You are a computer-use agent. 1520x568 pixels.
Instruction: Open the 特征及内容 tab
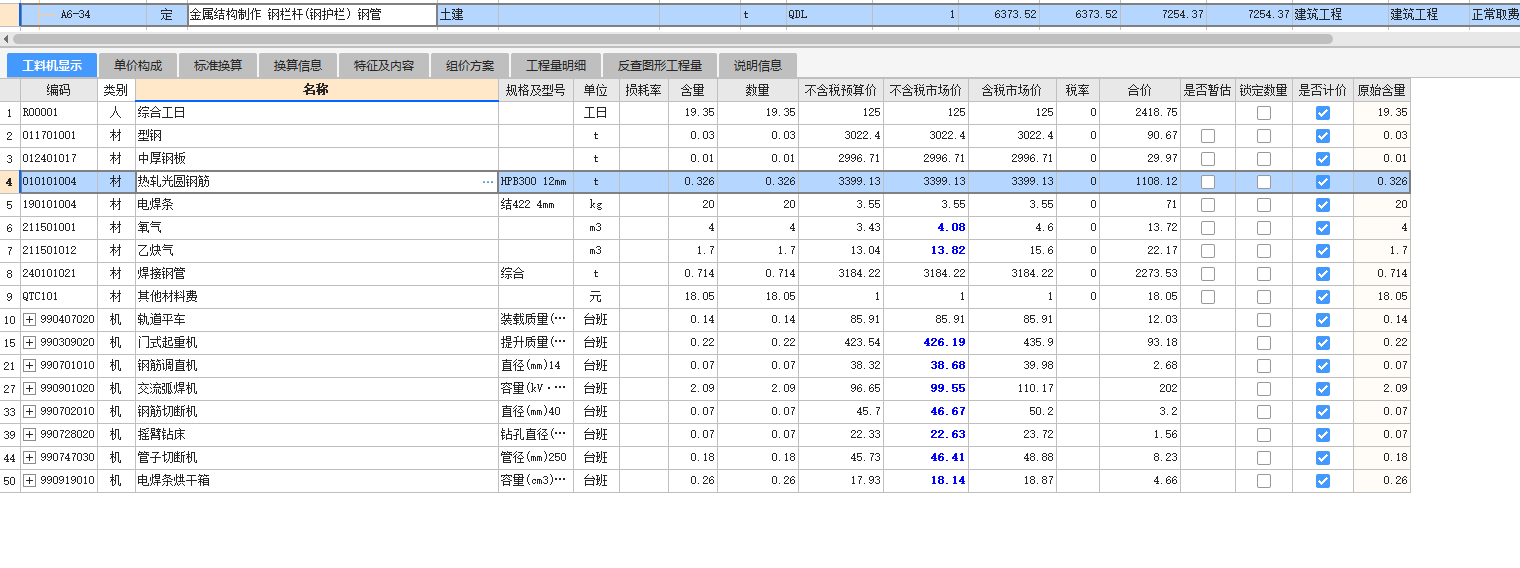[x=384, y=66]
